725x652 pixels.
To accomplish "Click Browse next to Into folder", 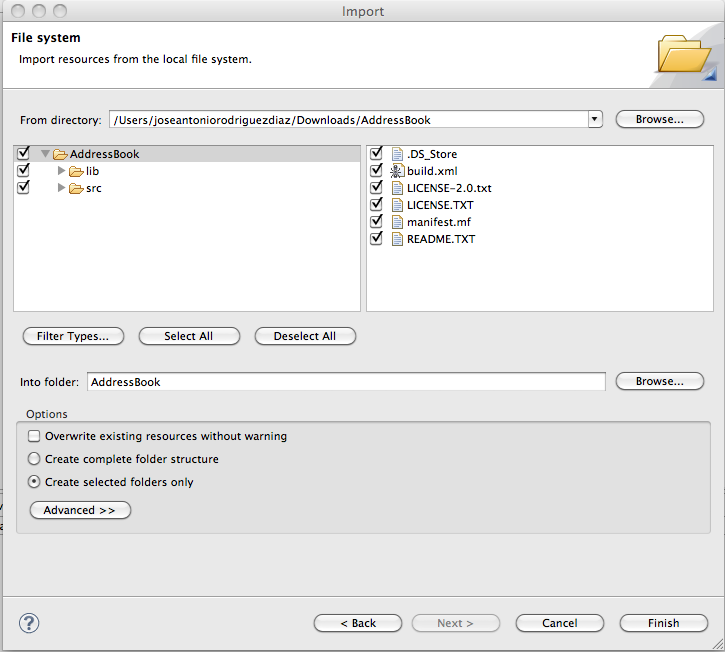I will click(660, 381).
